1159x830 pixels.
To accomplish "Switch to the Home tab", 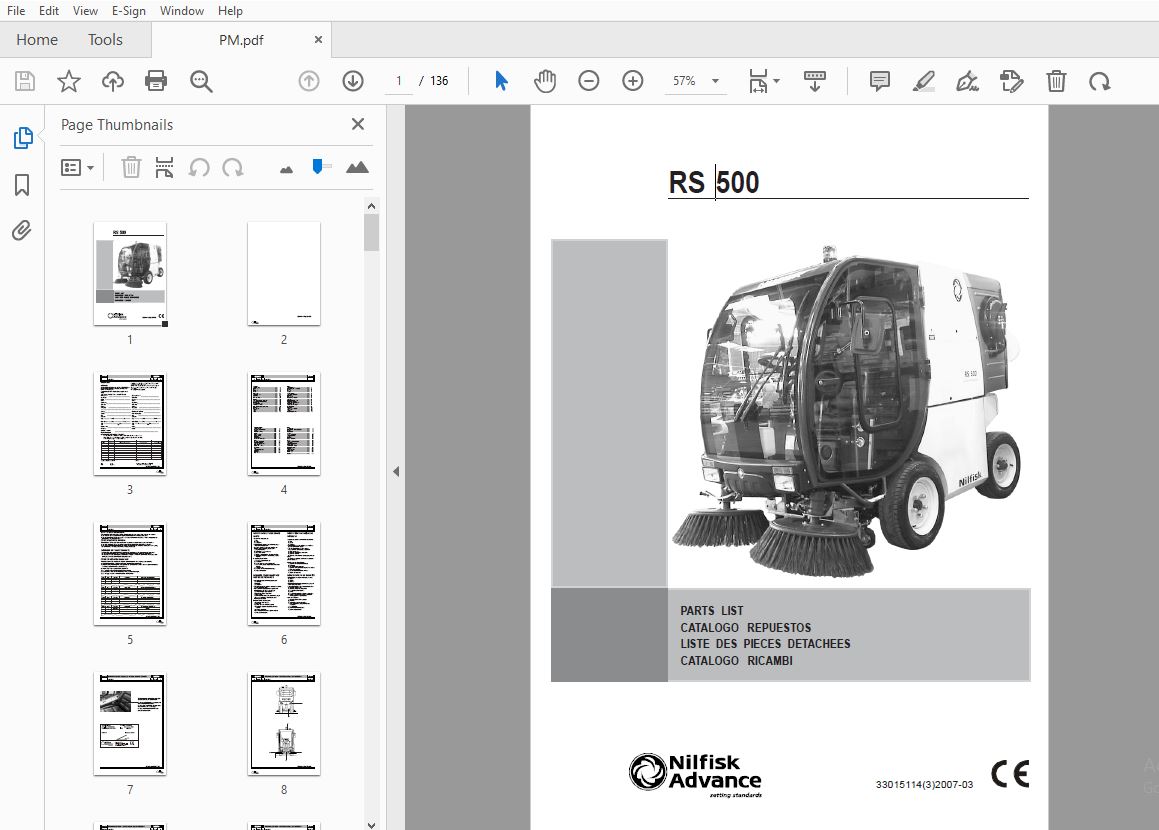I will coord(37,40).
